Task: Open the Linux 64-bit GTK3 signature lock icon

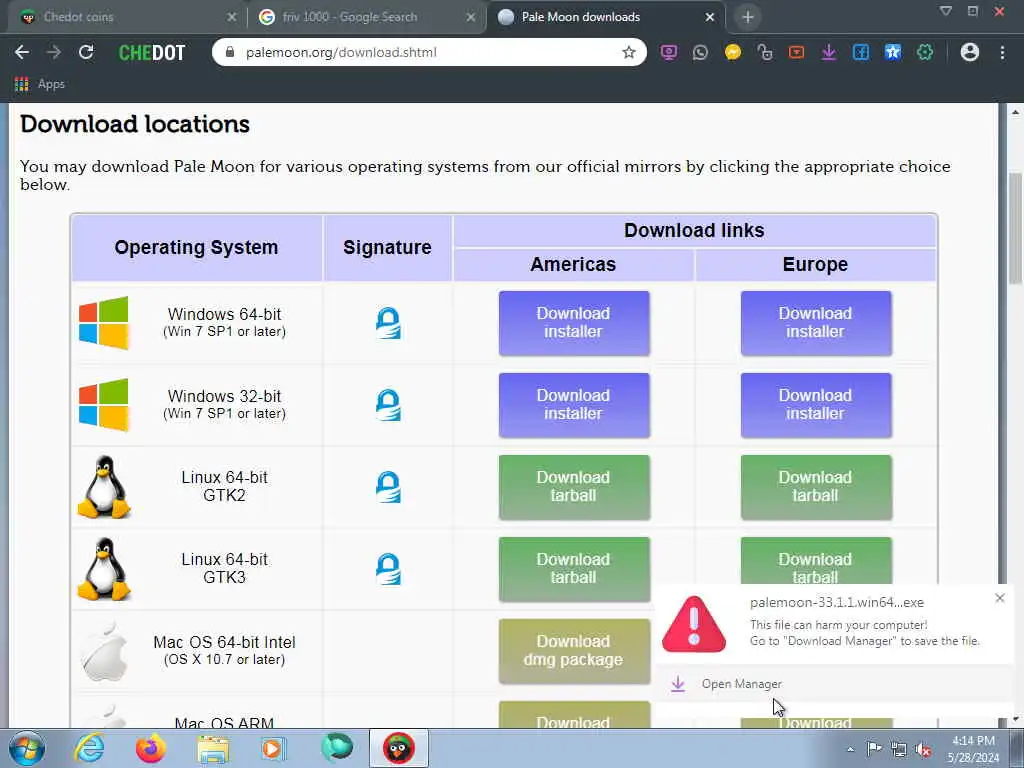Action: click(388, 569)
